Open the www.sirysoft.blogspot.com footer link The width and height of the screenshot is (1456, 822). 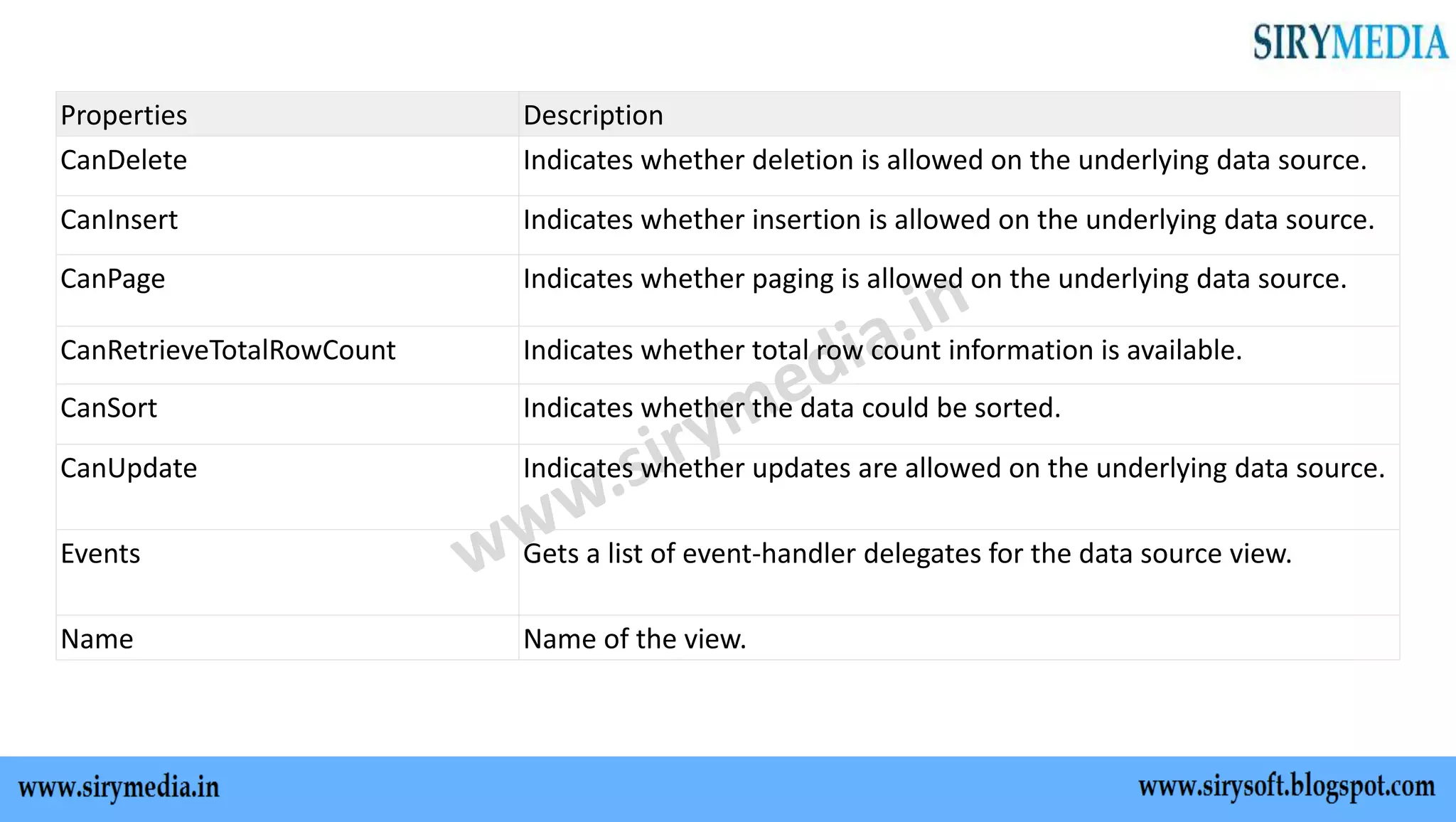point(1286,787)
